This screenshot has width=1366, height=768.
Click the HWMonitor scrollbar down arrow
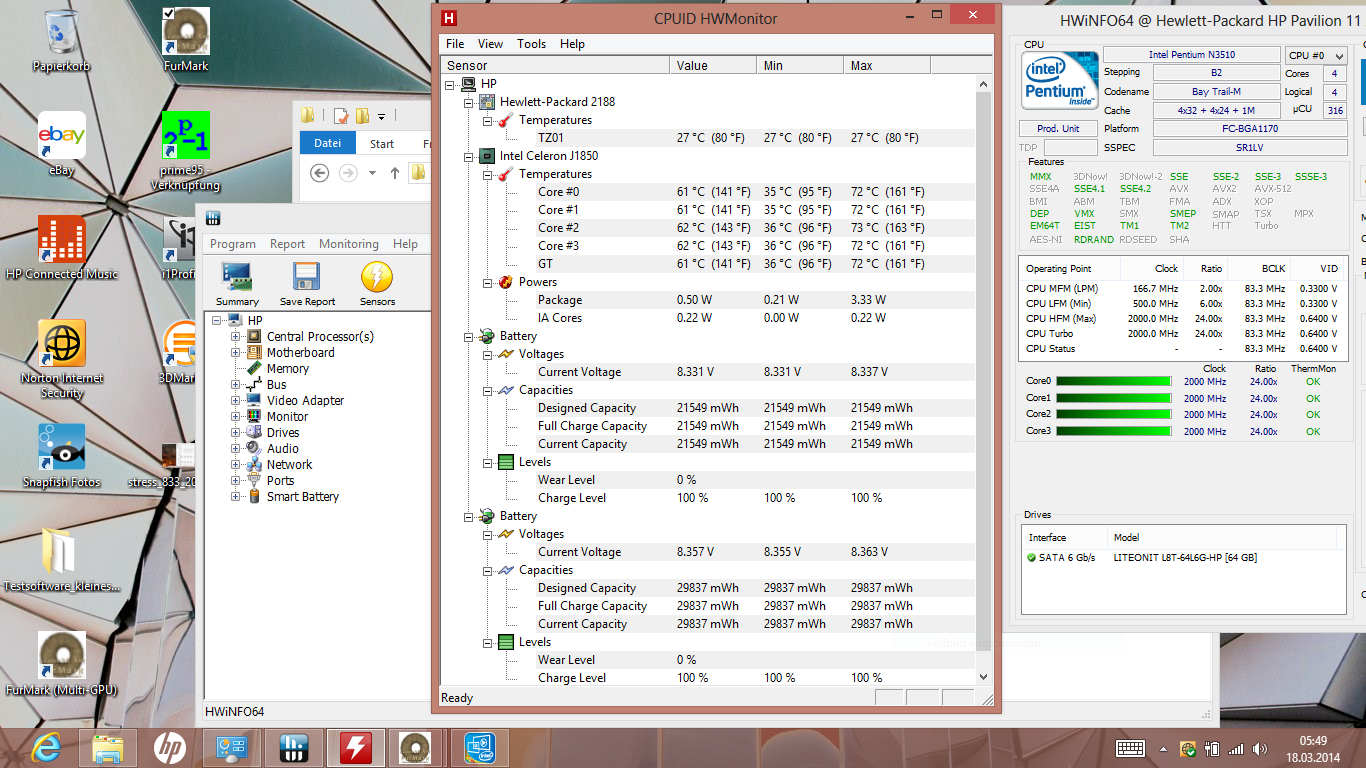[x=983, y=676]
